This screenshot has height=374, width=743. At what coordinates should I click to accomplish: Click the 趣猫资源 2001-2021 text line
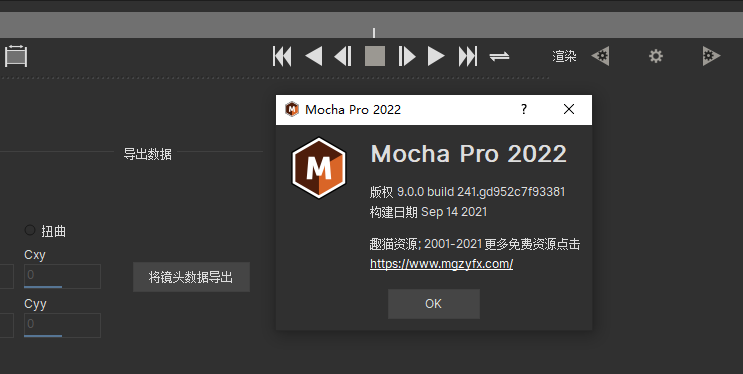tap(475, 244)
